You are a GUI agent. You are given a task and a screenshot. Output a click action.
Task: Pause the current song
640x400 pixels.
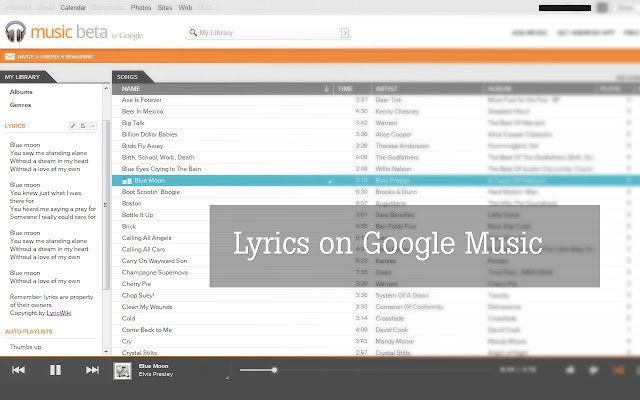pyautogui.click(x=55, y=370)
